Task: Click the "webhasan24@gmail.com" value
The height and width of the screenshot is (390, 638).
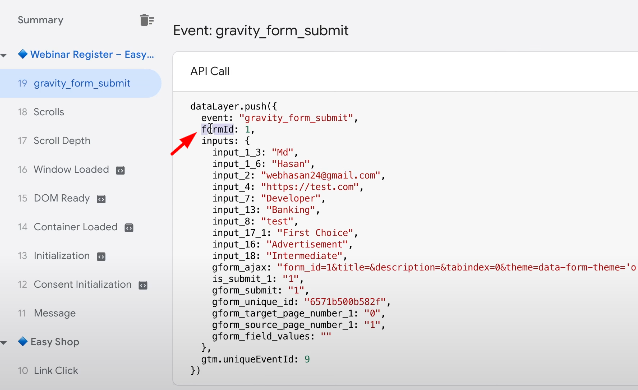Action: [321, 175]
